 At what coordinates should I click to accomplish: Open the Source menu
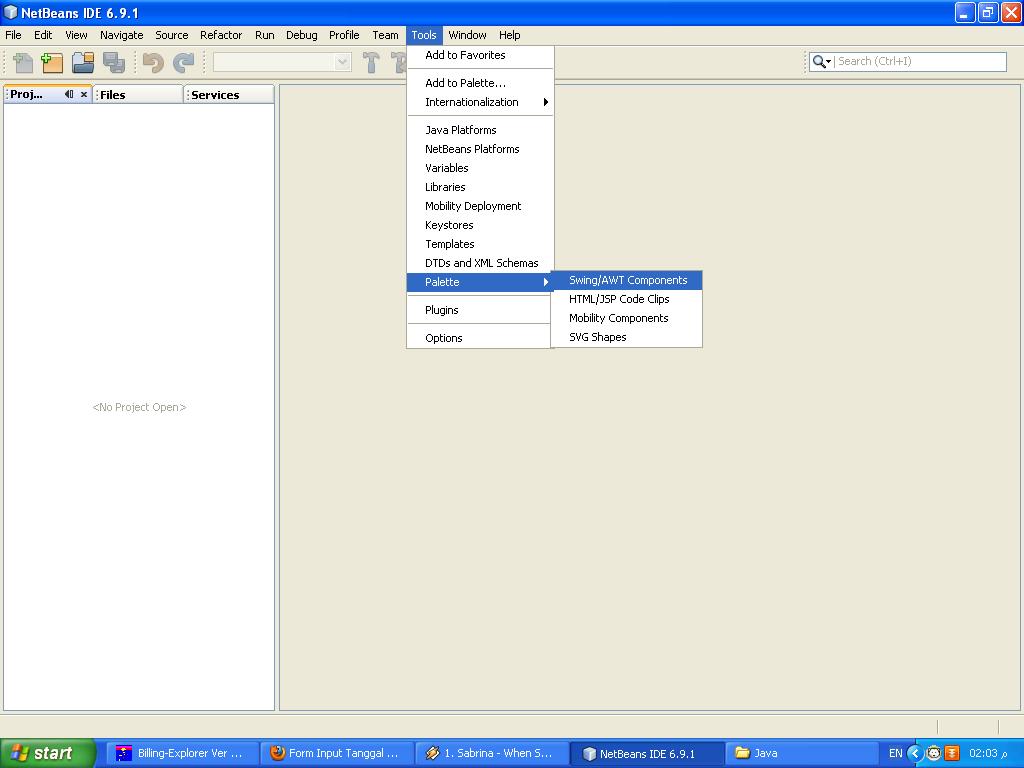(x=172, y=35)
